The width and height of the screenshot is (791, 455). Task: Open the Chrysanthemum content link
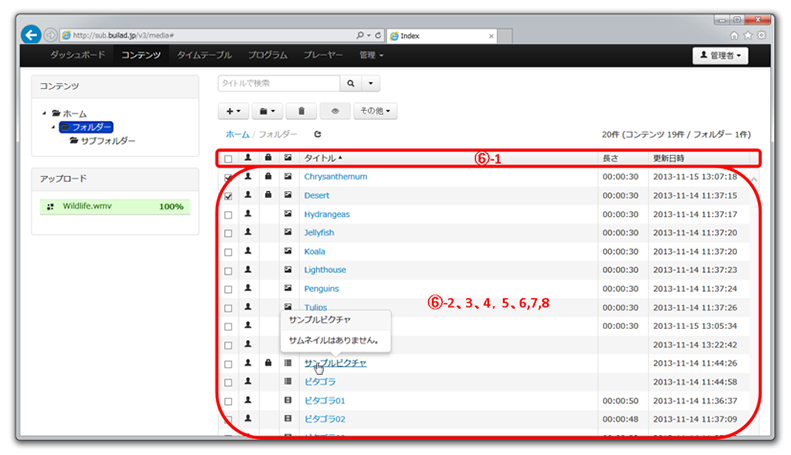point(335,177)
